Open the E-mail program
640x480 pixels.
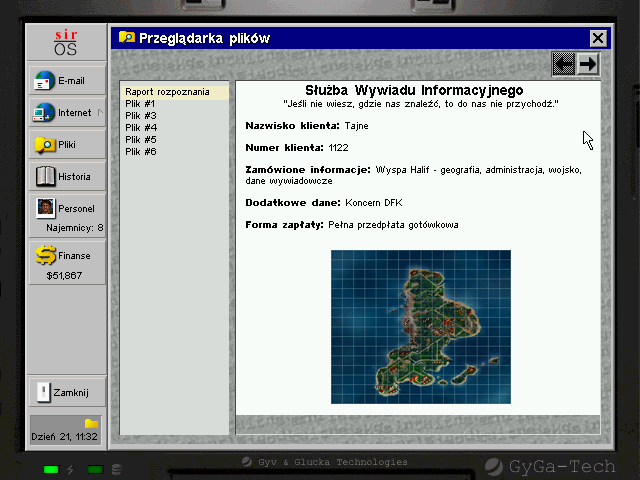tap(67, 81)
